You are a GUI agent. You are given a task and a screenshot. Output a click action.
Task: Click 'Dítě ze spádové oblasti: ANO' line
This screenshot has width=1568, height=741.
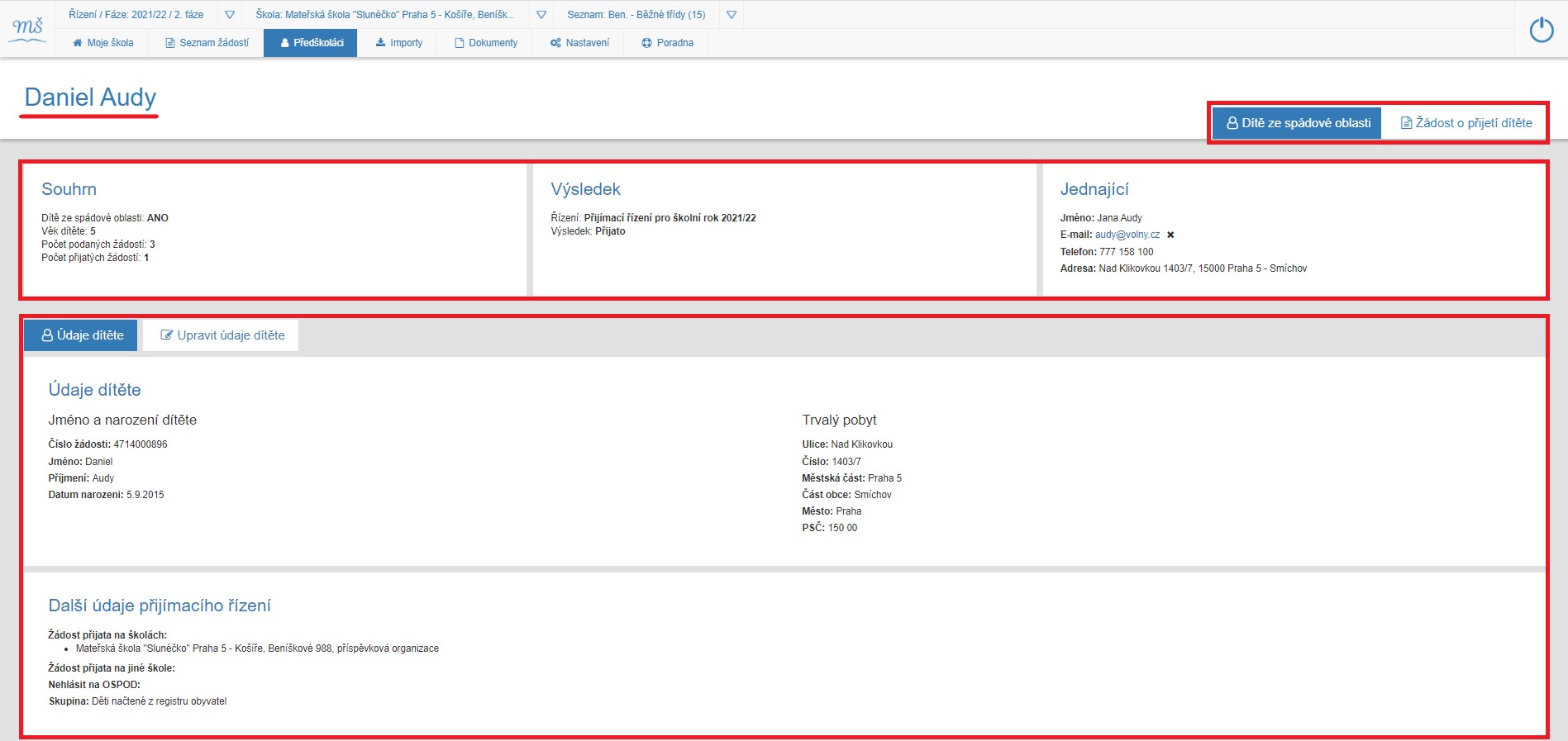[x=105, y=218]
